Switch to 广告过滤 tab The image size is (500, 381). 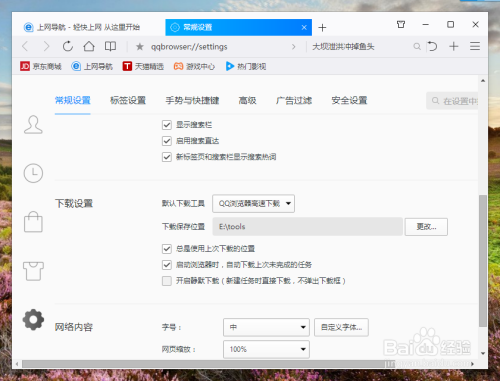pyautogui.click(x=294, y=100)
